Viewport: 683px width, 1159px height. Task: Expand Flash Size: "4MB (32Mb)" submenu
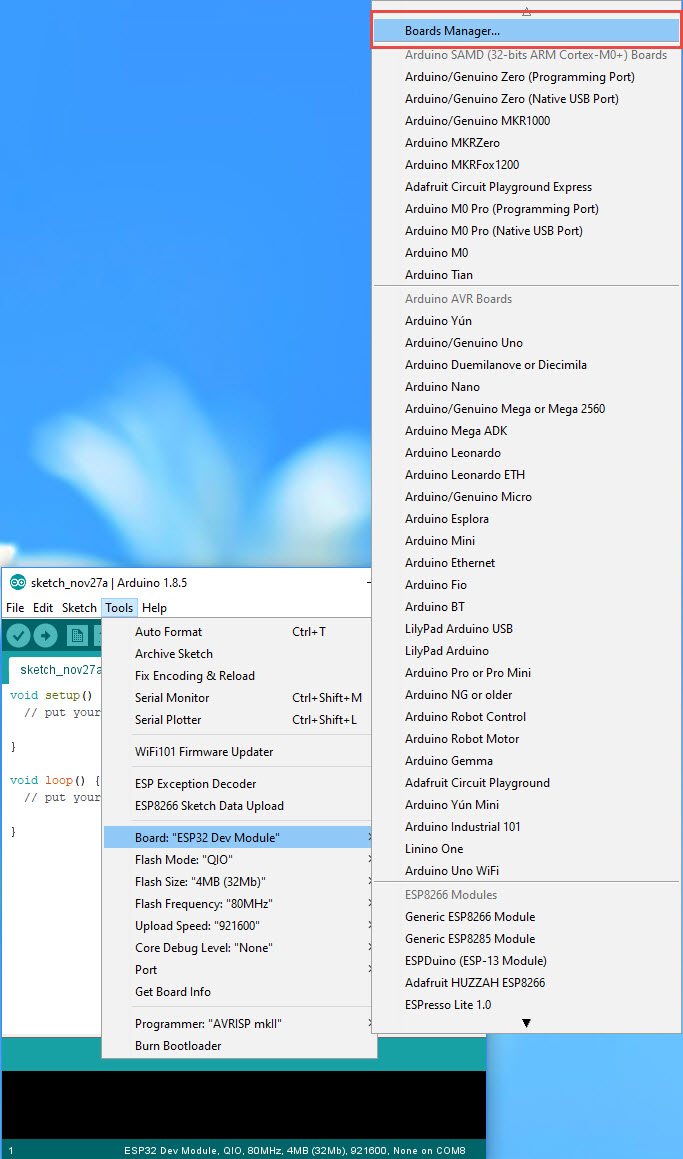tap(239, 882)
